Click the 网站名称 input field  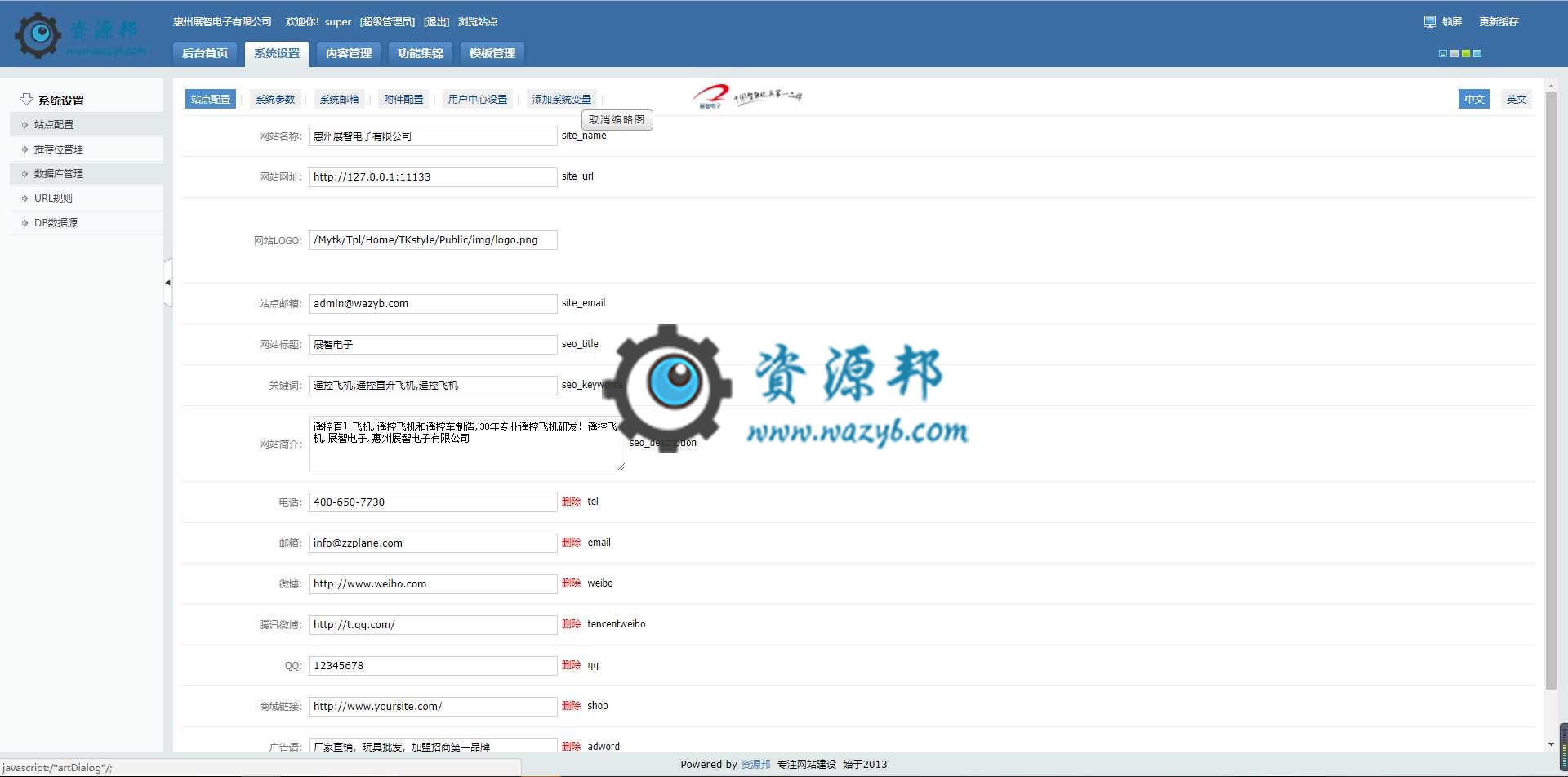pyautogui.click(x=433, y=136)
